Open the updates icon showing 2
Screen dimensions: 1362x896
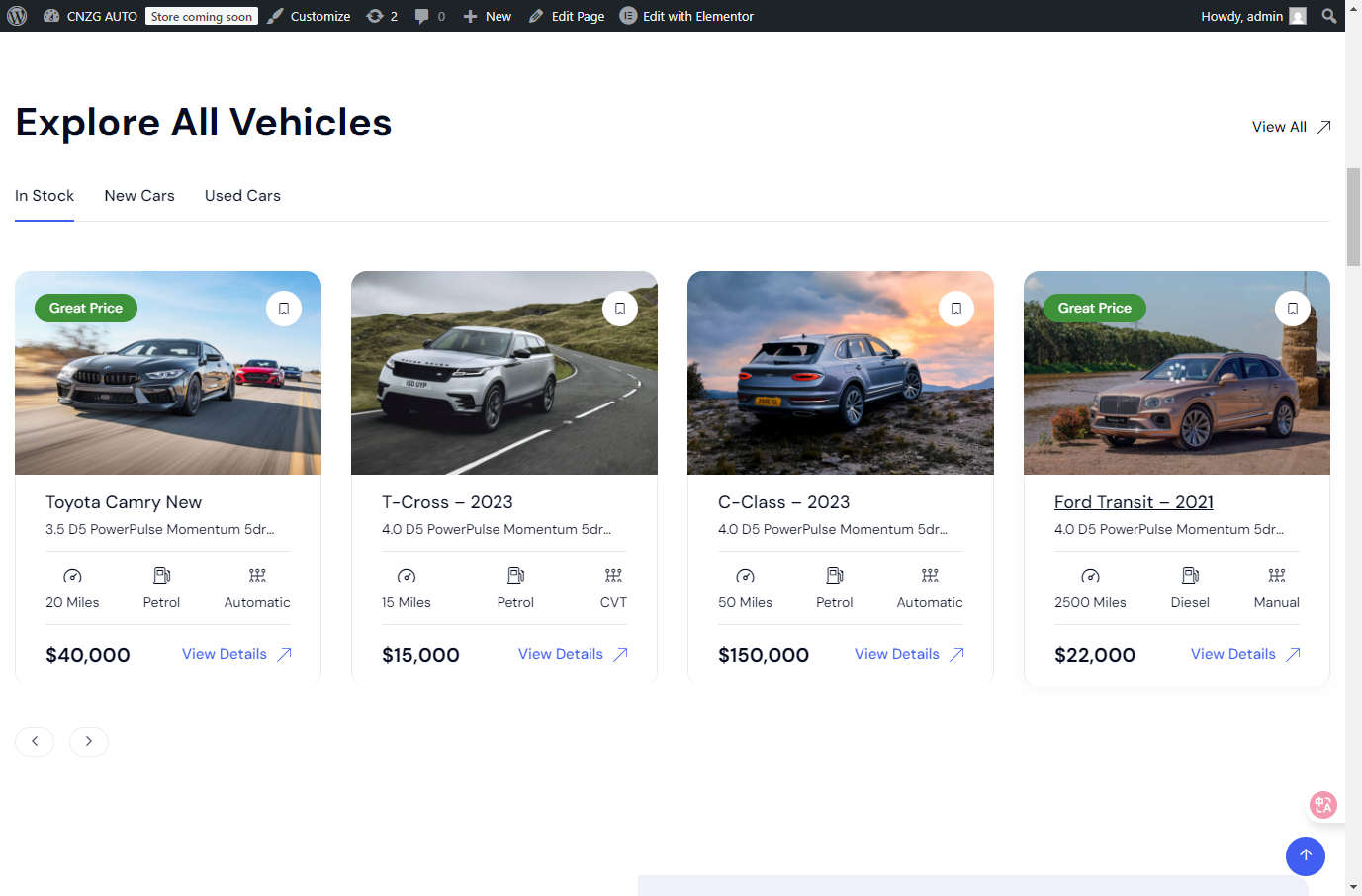382,16
